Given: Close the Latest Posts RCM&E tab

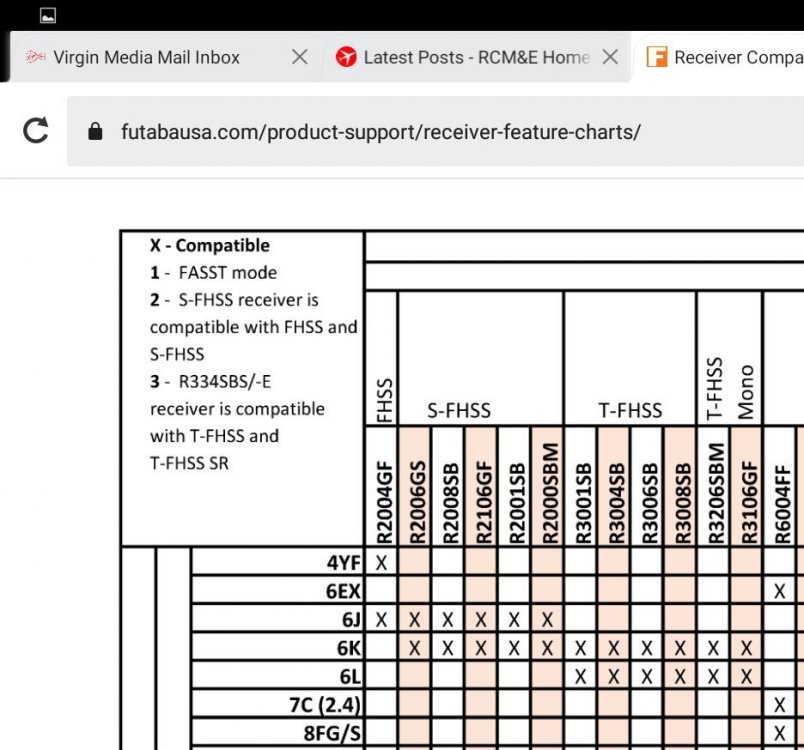Looking at the screenshot, I should tap(610, 57).
